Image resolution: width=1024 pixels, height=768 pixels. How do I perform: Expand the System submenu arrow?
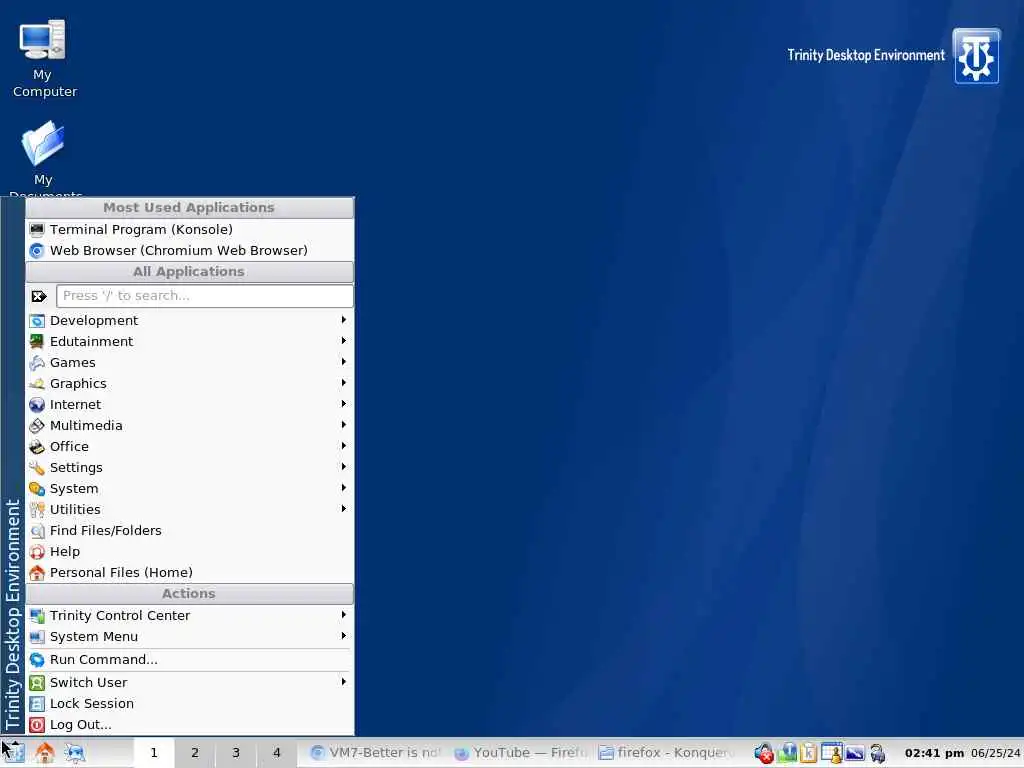(x=344, y=487)
